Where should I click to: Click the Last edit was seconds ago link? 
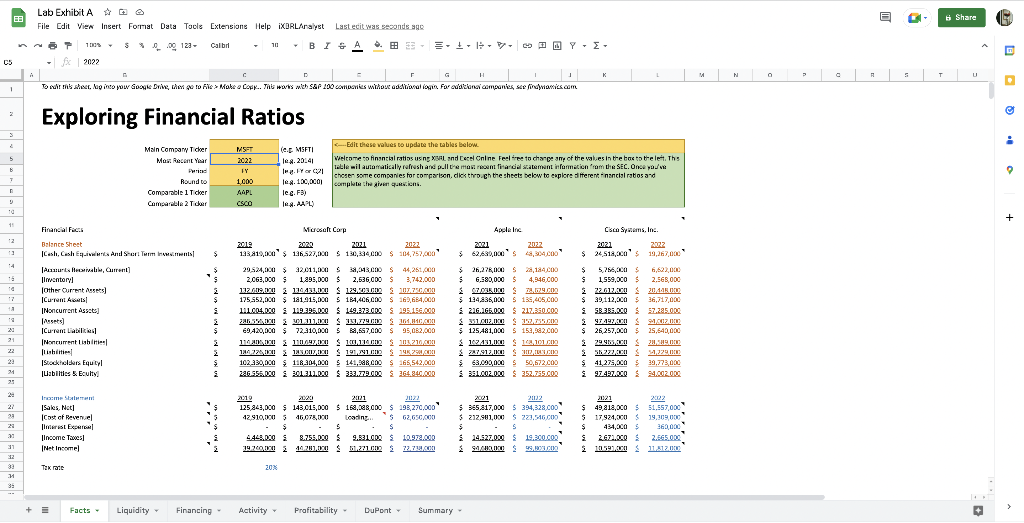379,26
